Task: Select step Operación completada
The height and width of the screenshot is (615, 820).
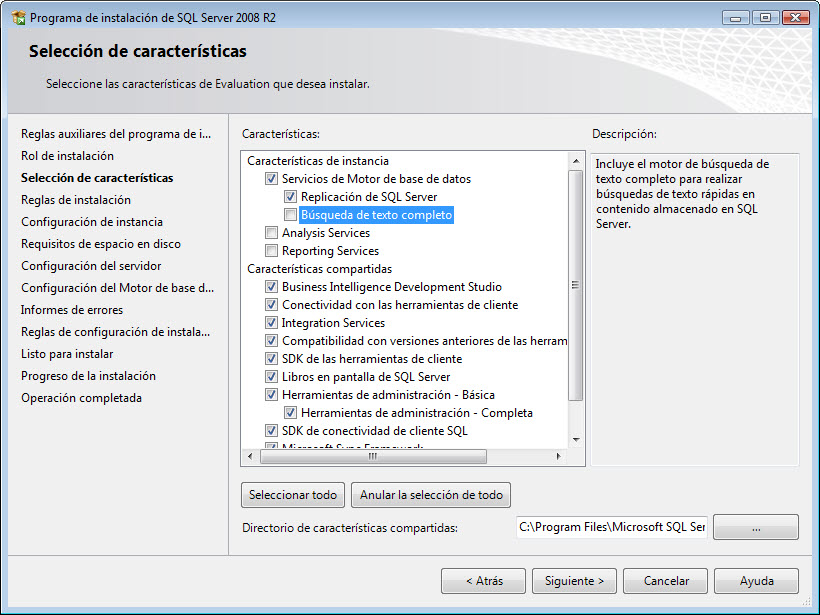Action: pyautogui.click(x=82, y=397)
